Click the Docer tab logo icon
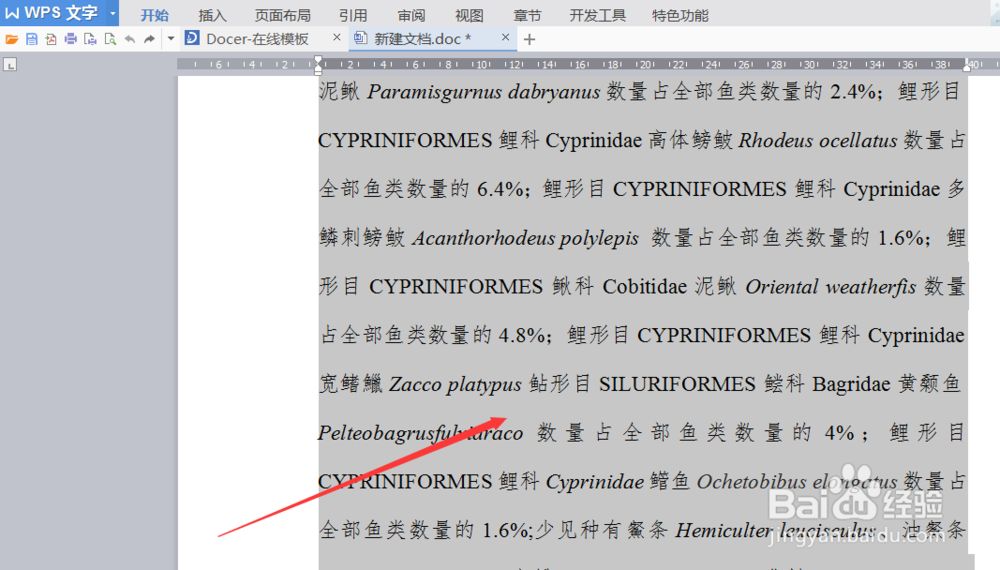 (192, 38)
